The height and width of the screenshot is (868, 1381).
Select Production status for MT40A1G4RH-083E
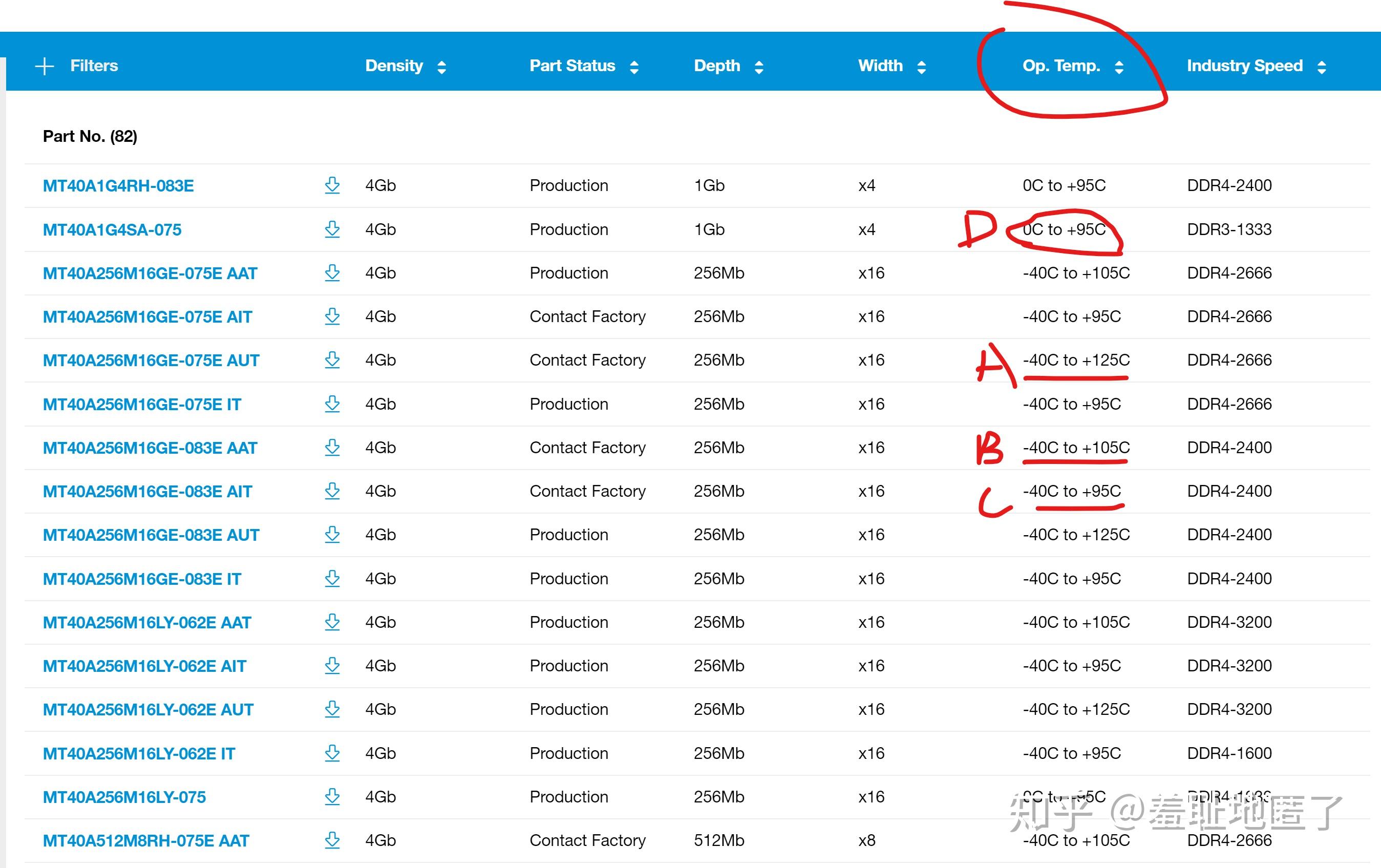tap(568, 185)
